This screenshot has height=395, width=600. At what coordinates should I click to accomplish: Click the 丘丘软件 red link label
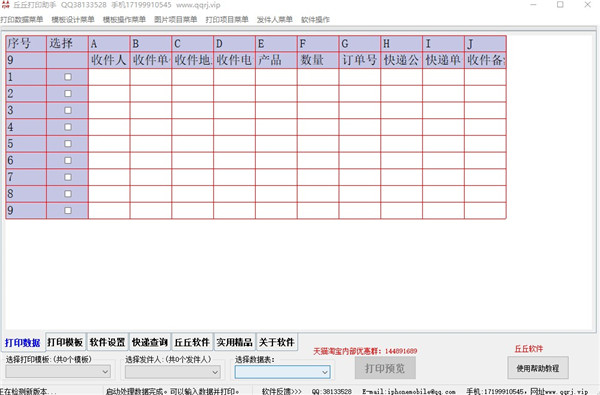point(528,349)
